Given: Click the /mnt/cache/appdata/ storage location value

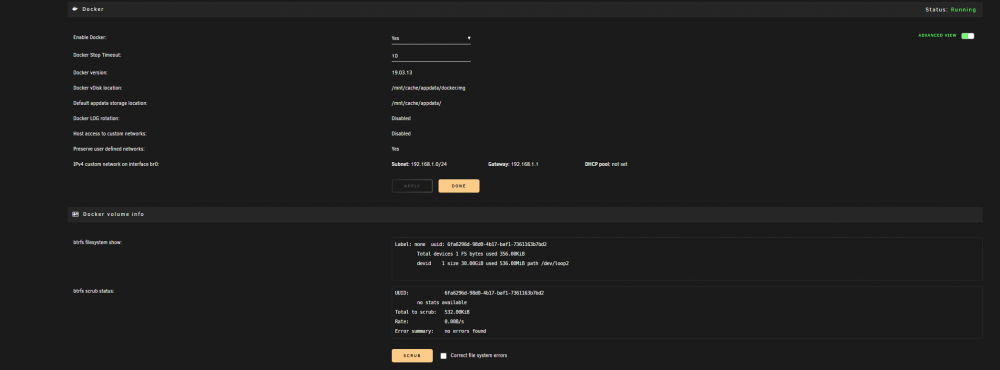Looking at the screenshot, I should tap(417, 103).
